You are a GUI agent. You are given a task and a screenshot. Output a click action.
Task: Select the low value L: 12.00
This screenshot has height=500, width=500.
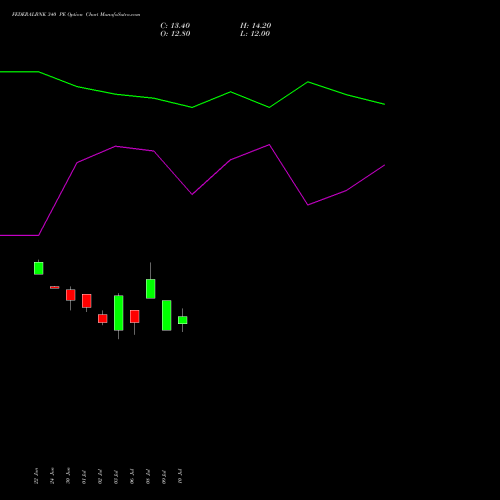pos(255,34)
